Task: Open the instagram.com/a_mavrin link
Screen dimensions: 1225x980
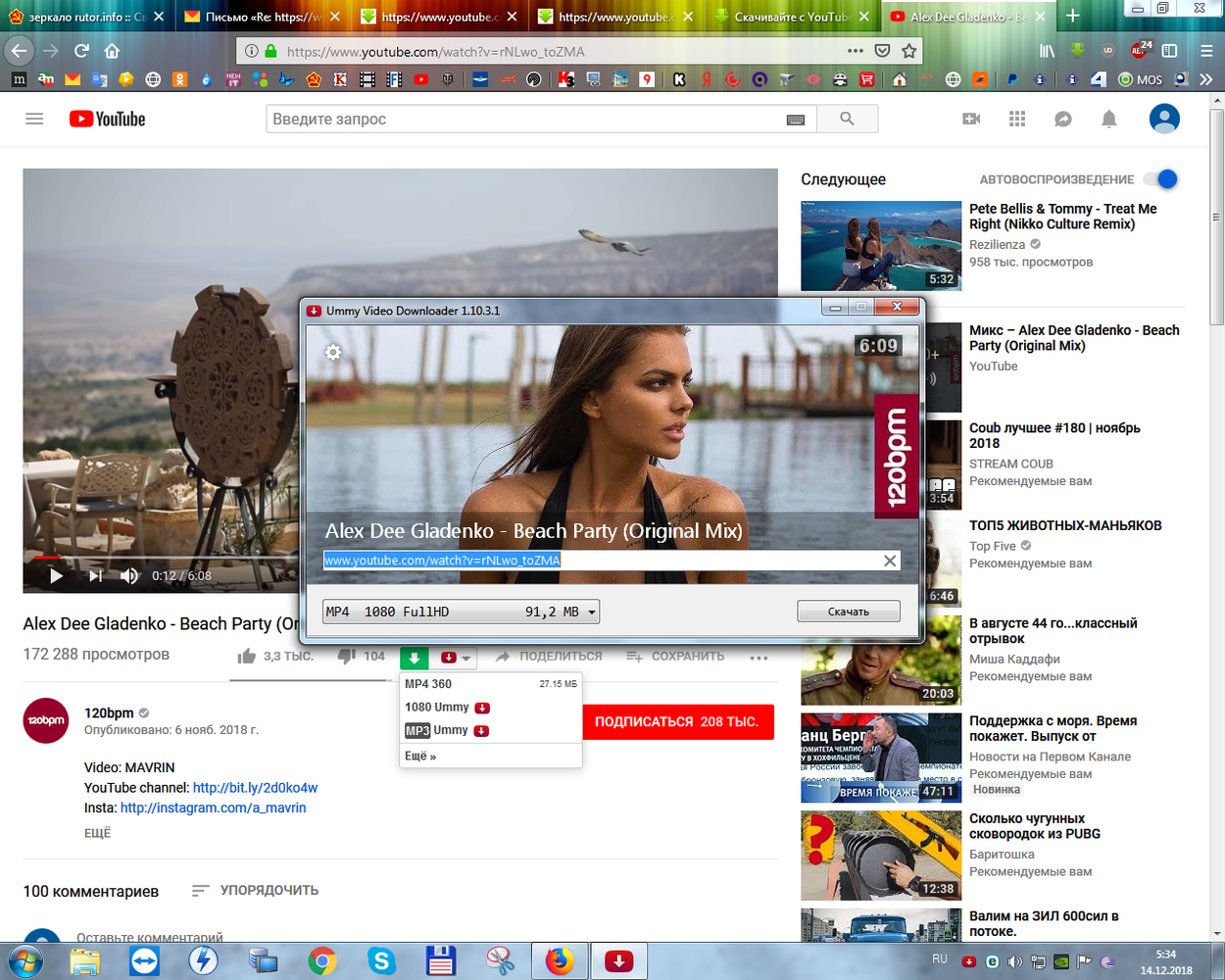Action: click(214, 808)
